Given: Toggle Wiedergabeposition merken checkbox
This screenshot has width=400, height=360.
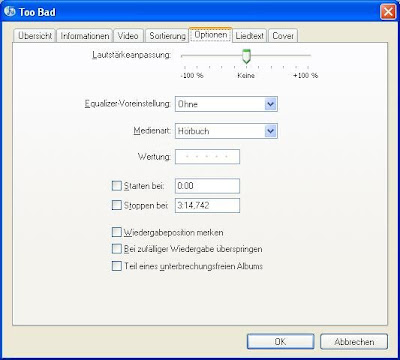Looking at the screenshot, I should (117, 232).
